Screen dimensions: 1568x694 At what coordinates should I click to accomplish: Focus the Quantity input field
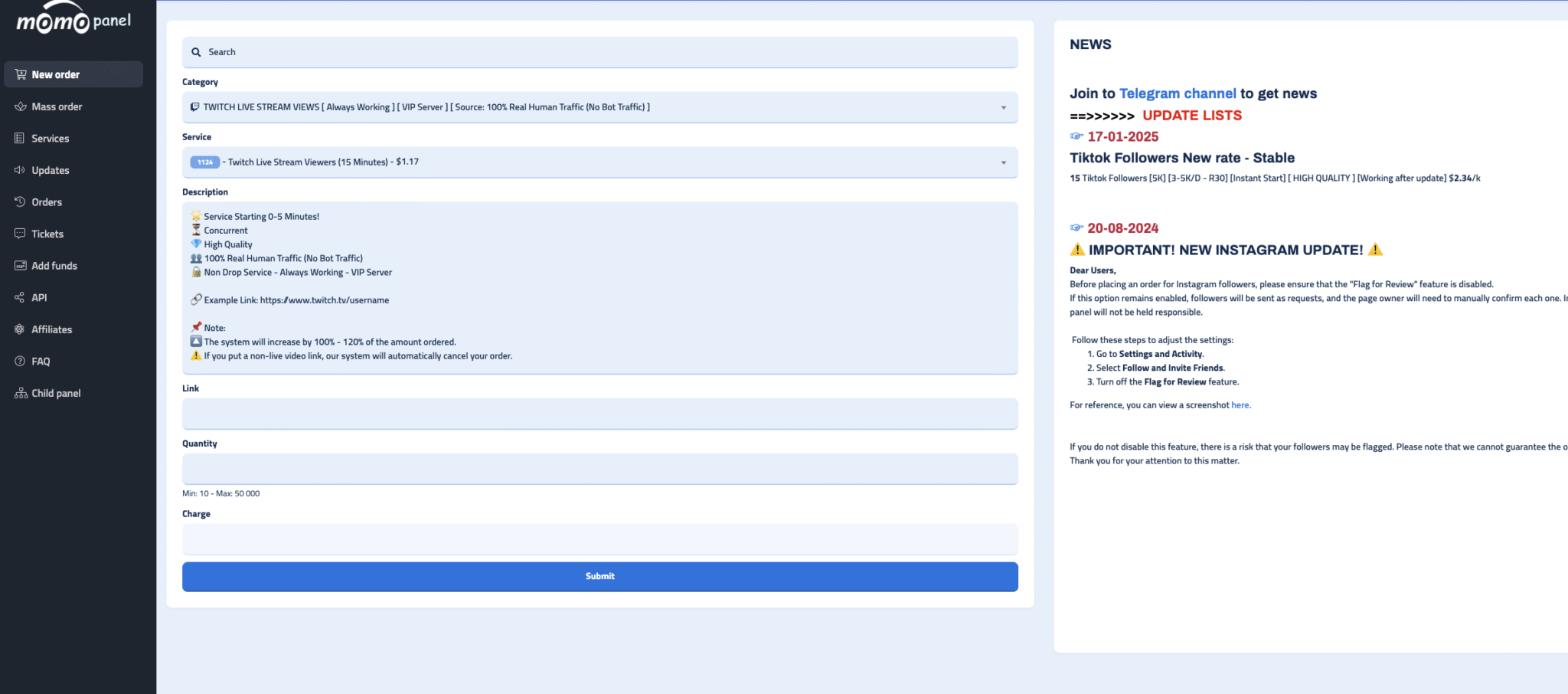point(599,468)
